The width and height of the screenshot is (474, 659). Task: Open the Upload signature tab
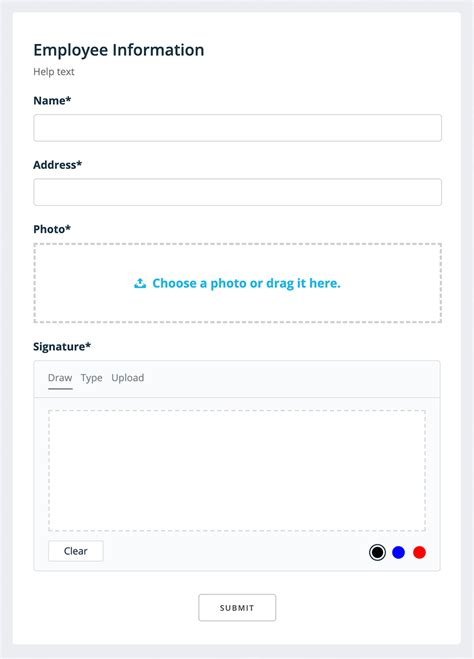tap(128, 378)
